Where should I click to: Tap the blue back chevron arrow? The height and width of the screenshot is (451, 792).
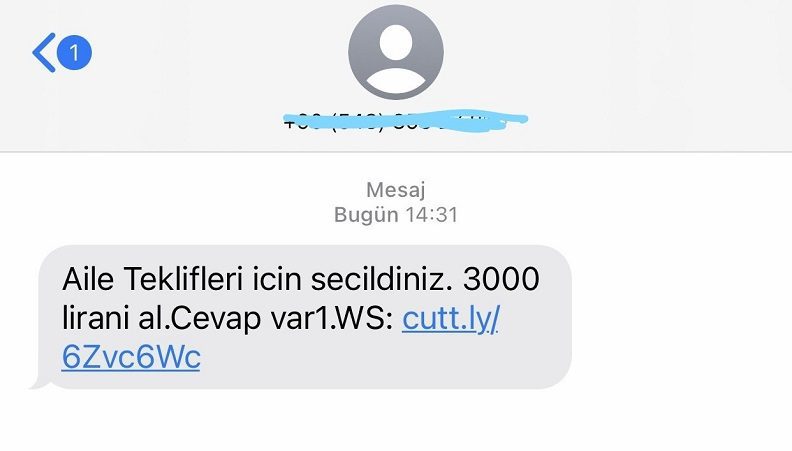[44, 53]
